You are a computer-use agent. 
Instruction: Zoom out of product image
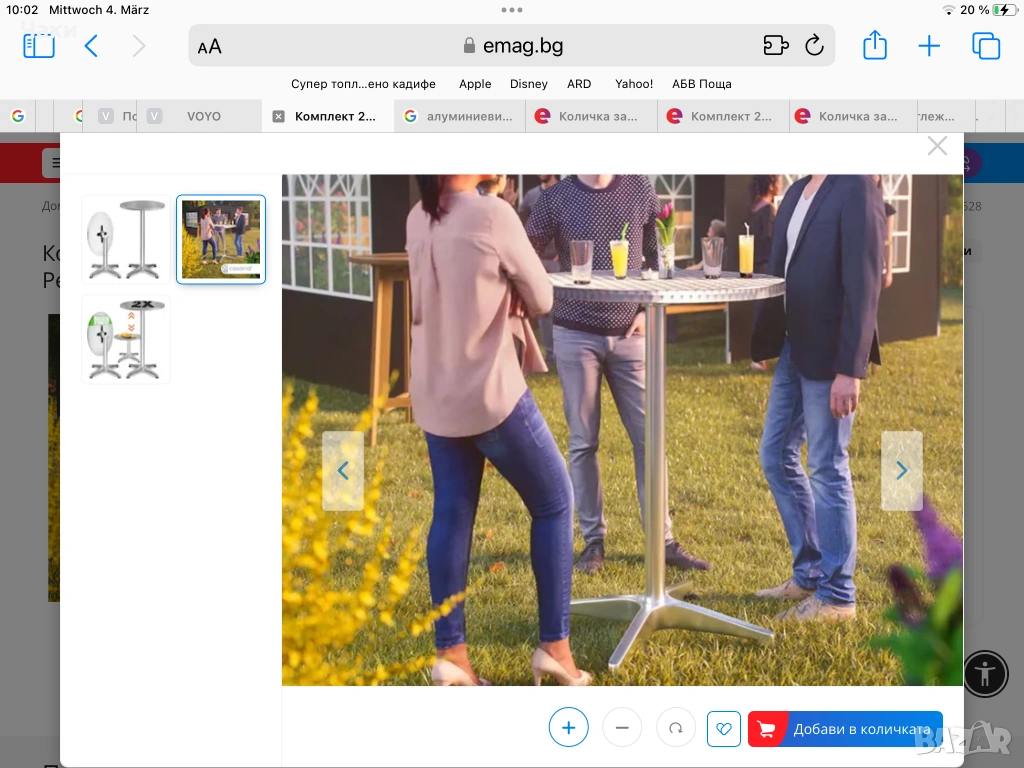point(622,728)
